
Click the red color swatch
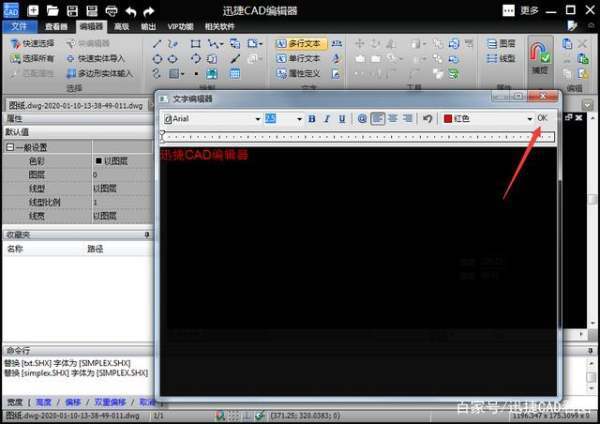[448, 119]
